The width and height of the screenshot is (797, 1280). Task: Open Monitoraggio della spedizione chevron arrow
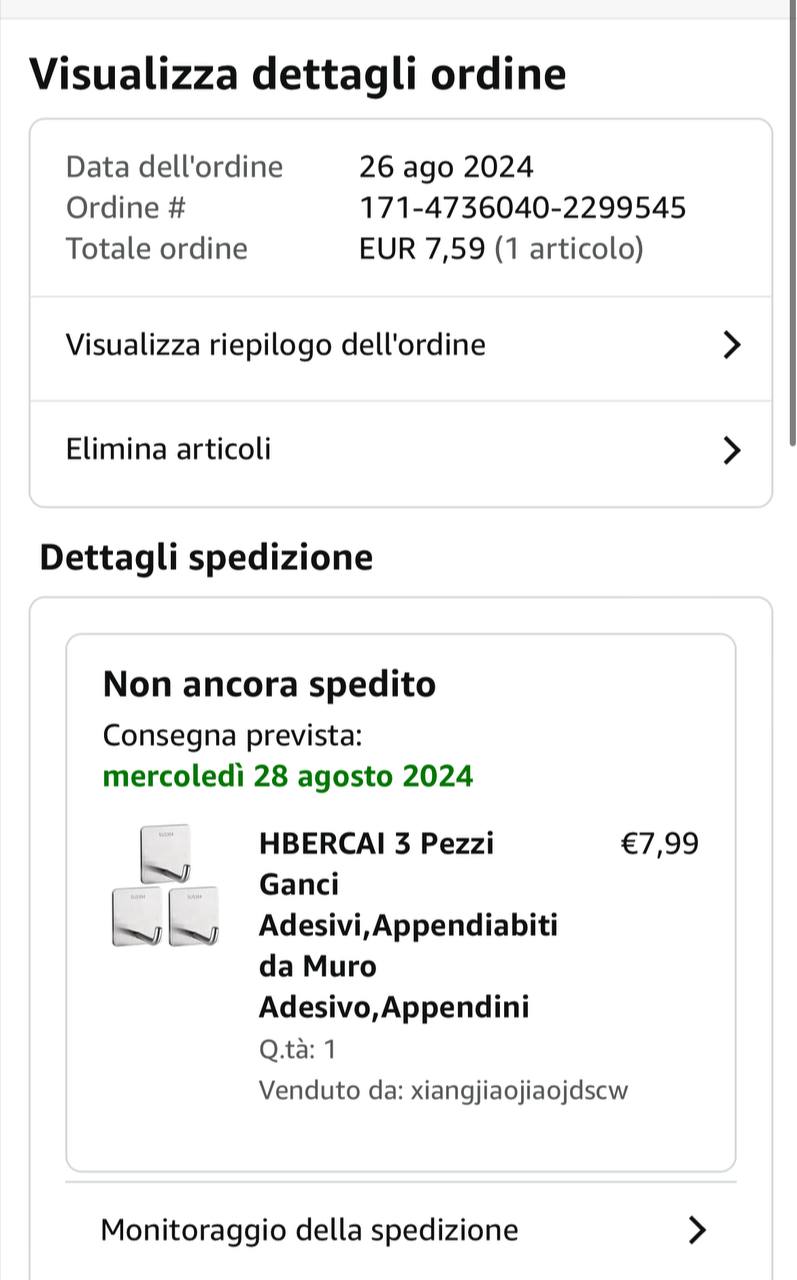698,1229
